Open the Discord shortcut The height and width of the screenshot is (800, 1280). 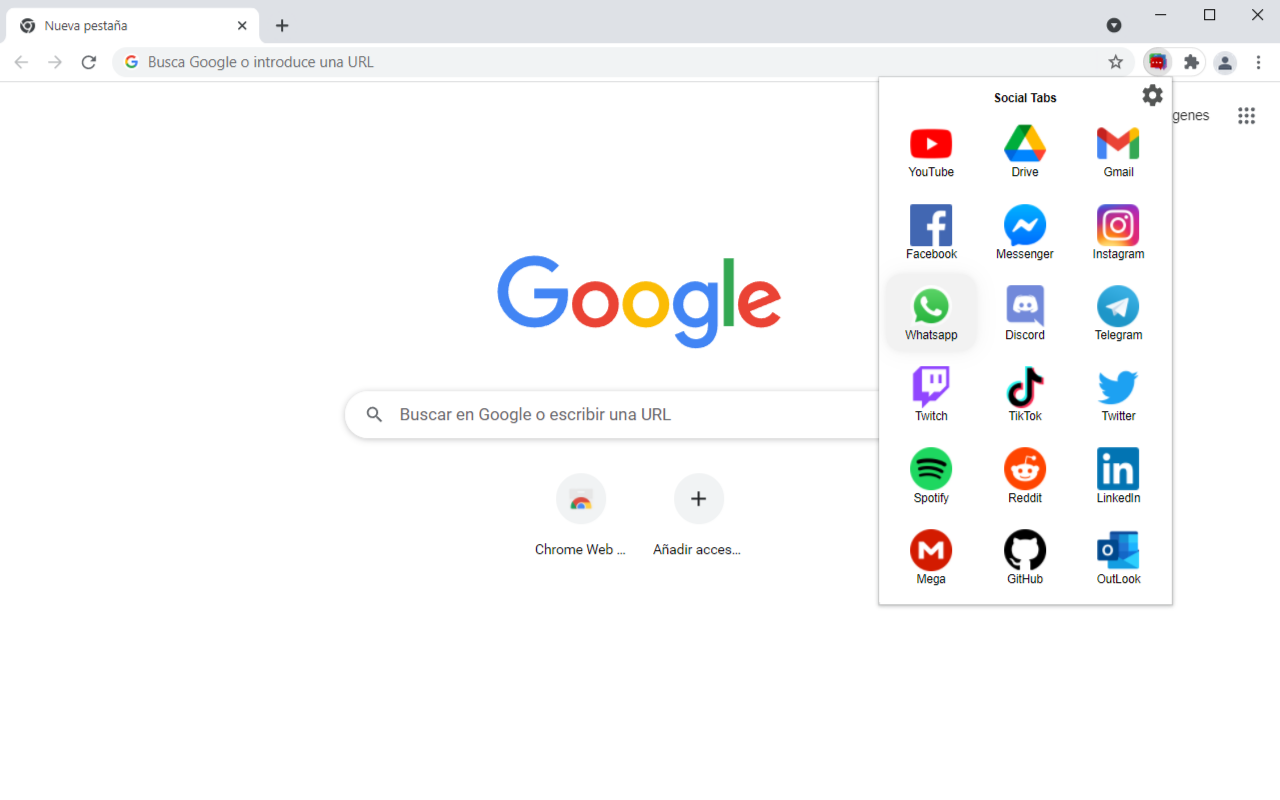pos(1024,307)
